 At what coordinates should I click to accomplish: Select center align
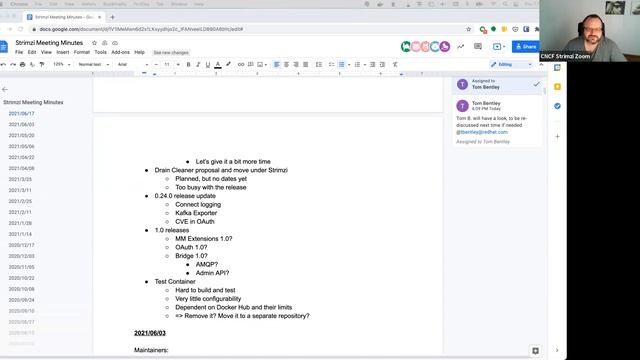tap(287, 64)
